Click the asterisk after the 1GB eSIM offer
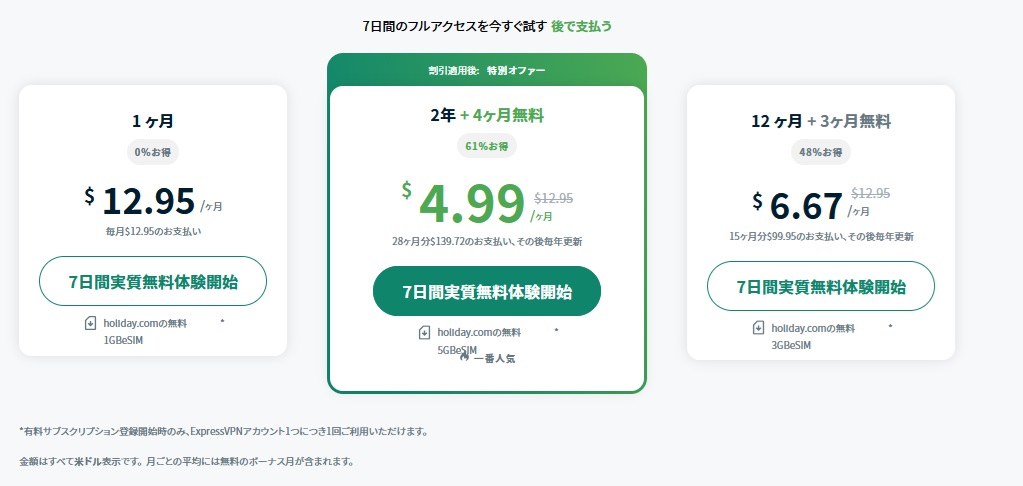Viewport: 1023px width, 486px height. click(x=221, y=322)
